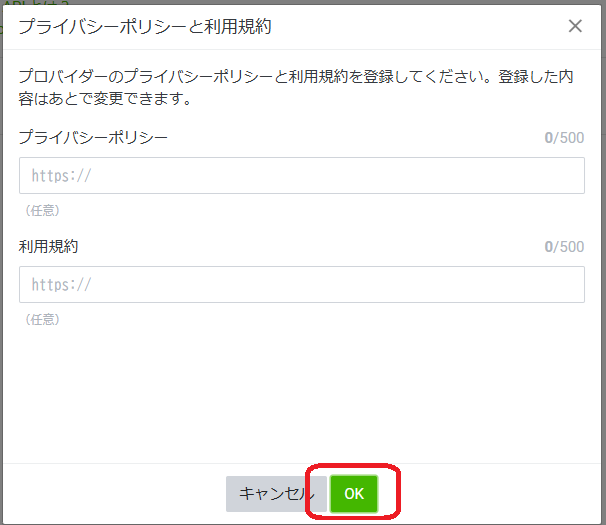606x525 pixels.
Task: Click the empty dialog area above the footer
Action: coord(301,394)
